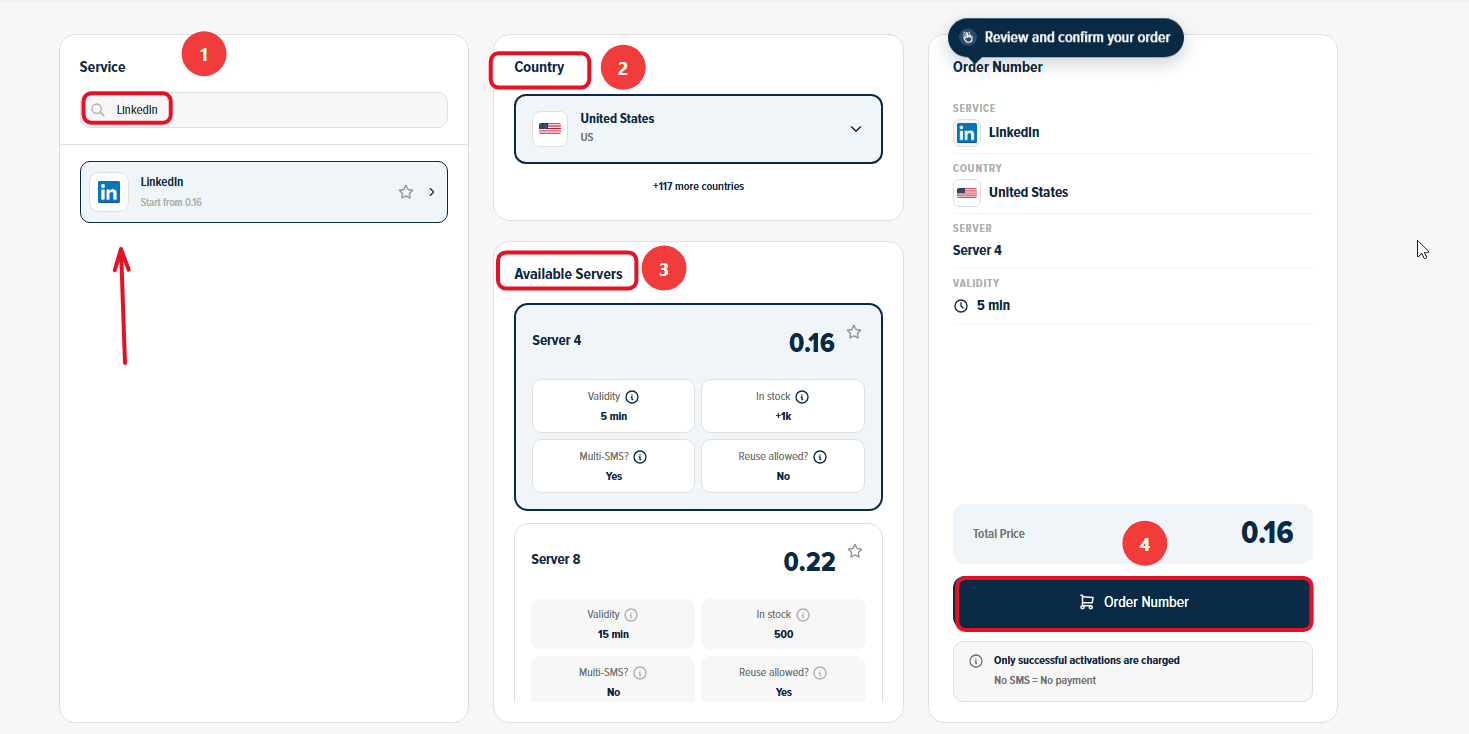Select the Server 8 card in Available Servers
This screenshot has width=1469, height=734.
698,613
